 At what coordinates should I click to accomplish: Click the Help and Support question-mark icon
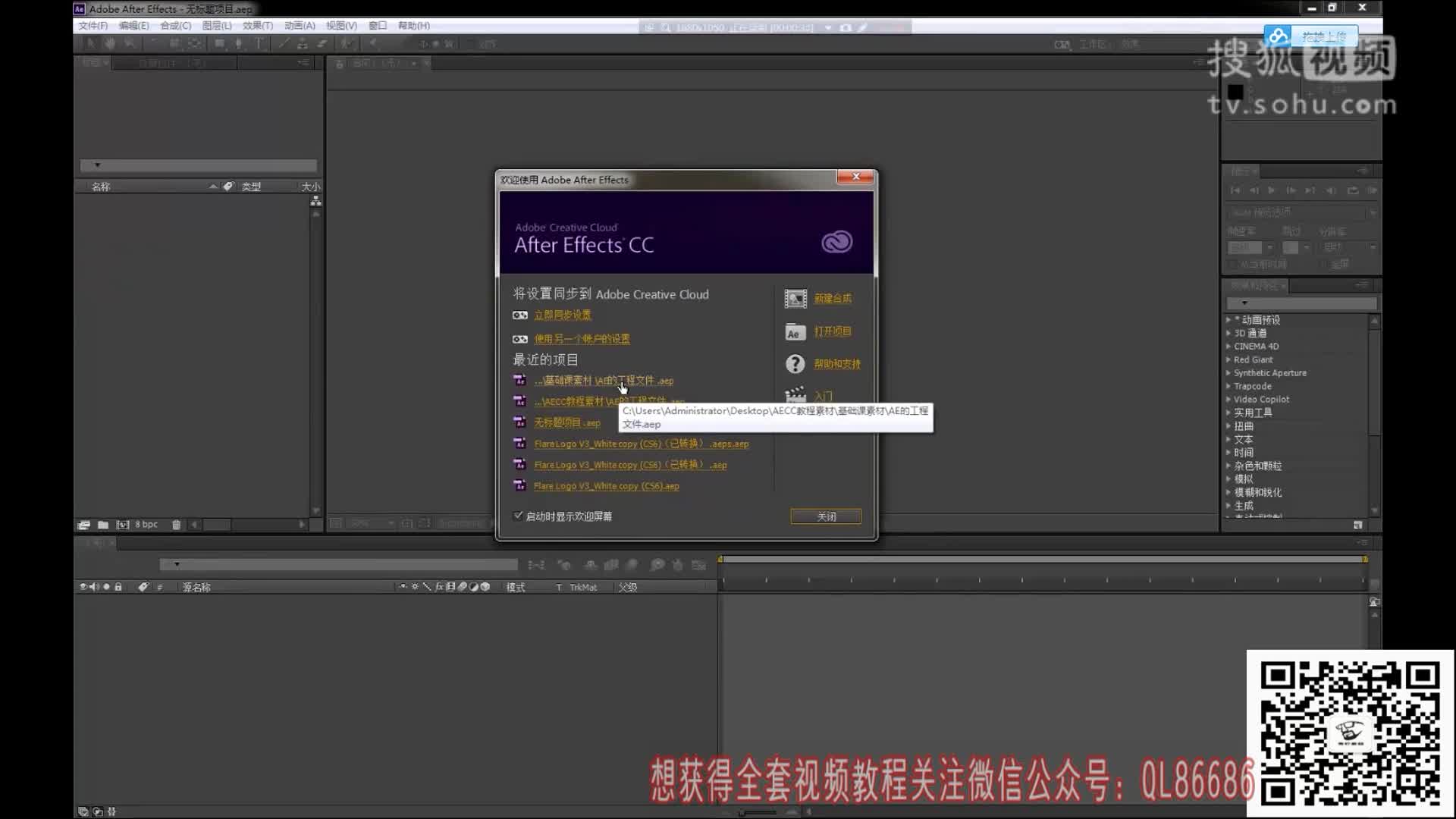[x=795, y=364]
